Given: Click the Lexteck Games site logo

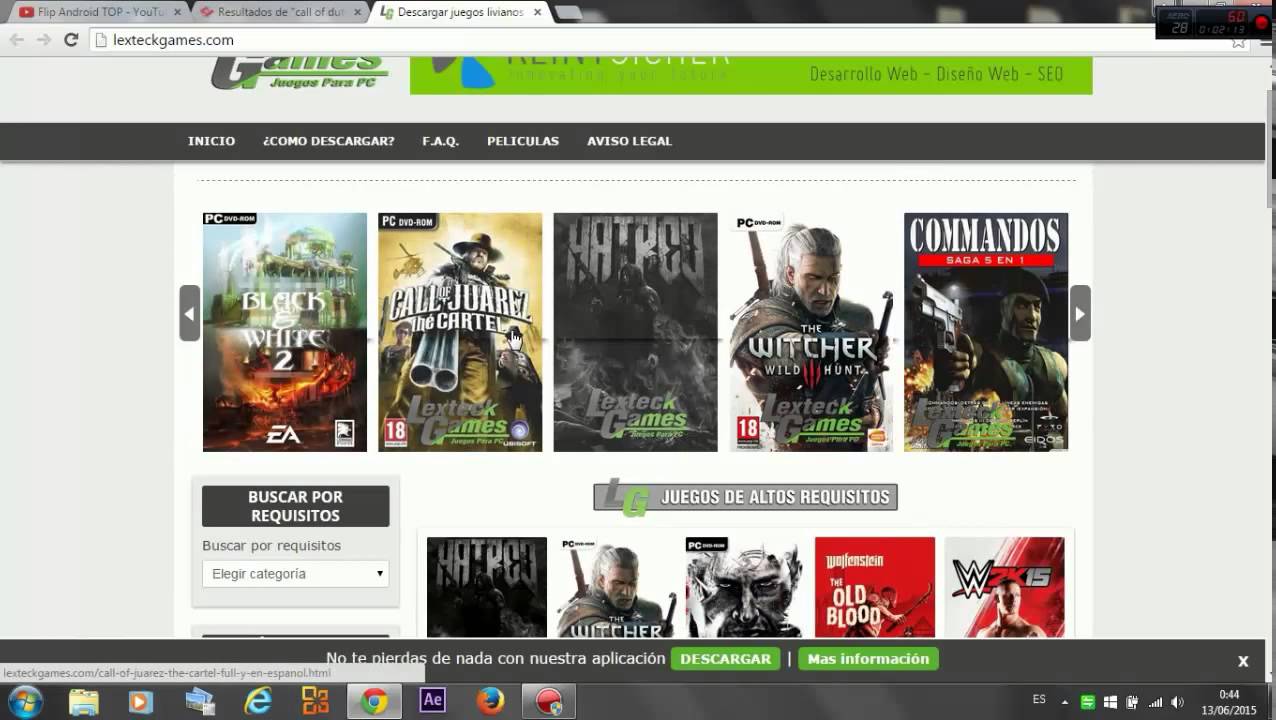Looking at the screenshot, I should tap(299, 73).
